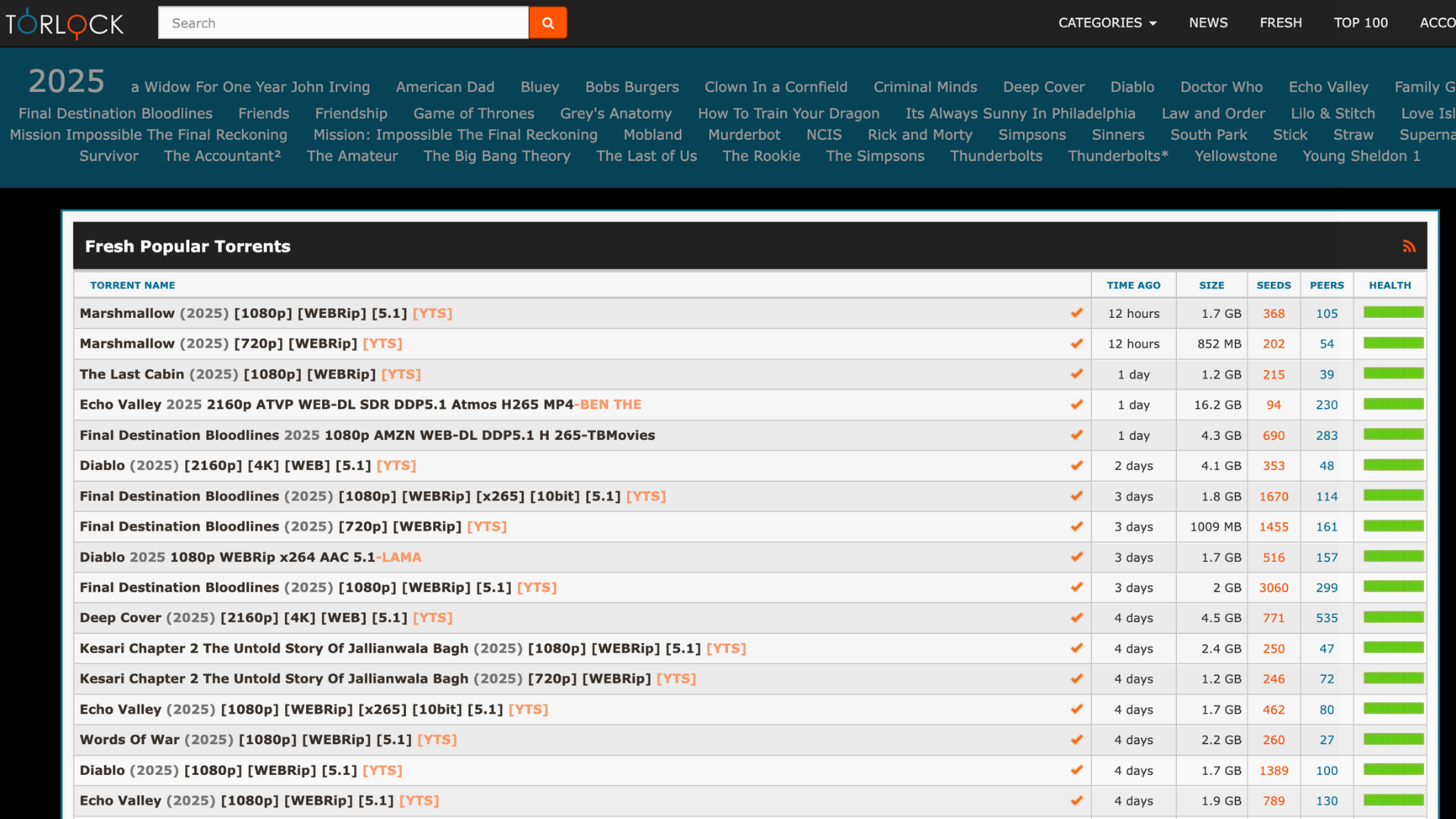This screenshot has width=1456, height=819.
Task: Click into the Search input field
Action: click(343, 23)
